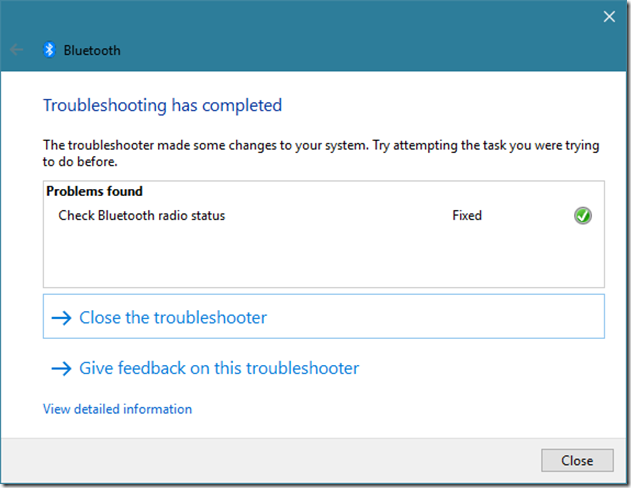Click Troubleshooting has completed heading
Screen dimensions: 631x488
(x=163, y=105)
